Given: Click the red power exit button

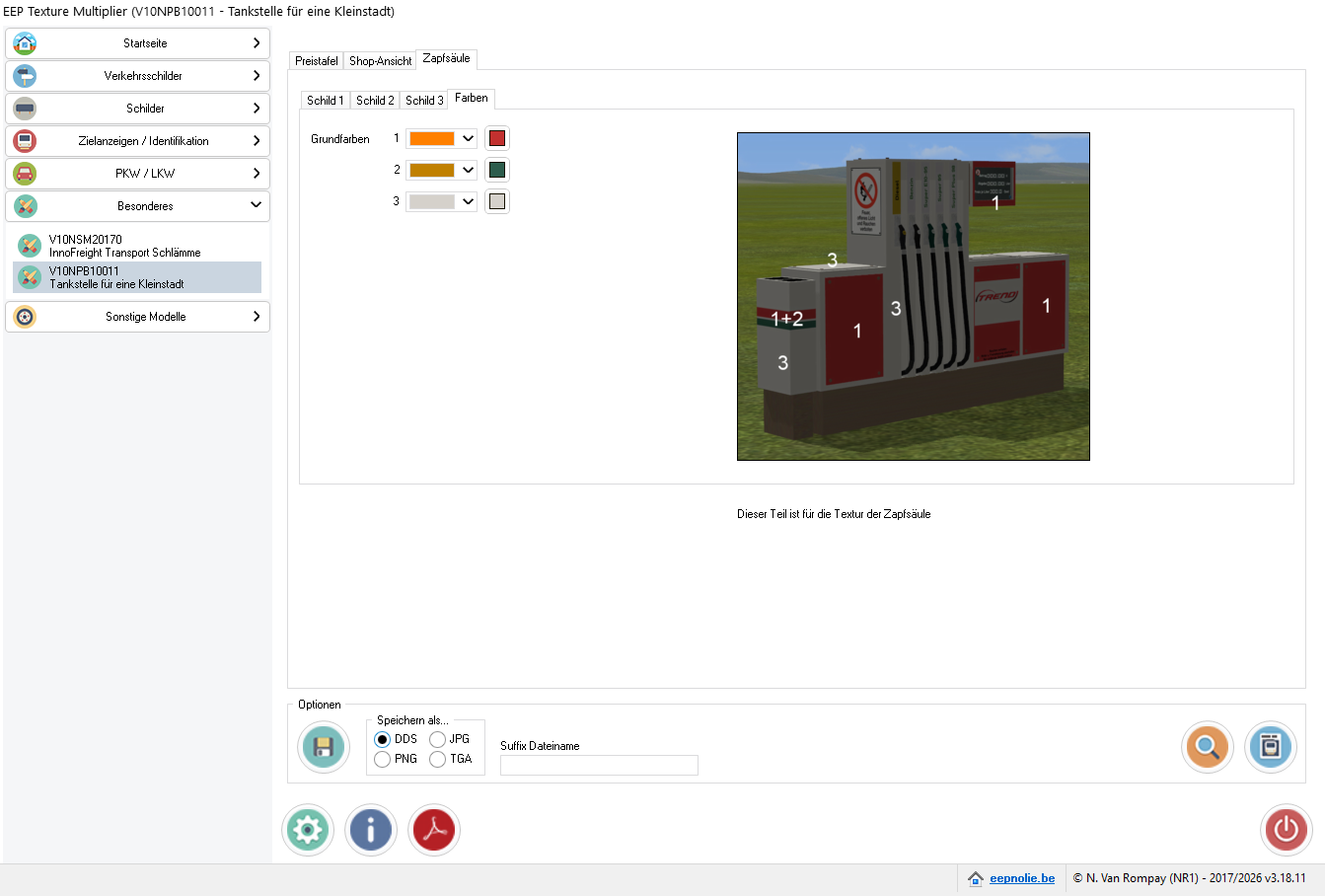Looking at the screenshot, I should pos(1287,830).
